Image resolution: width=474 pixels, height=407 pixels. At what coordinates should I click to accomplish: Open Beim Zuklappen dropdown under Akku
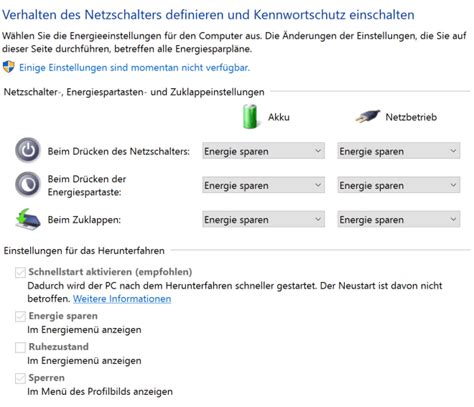click(263, 219)
